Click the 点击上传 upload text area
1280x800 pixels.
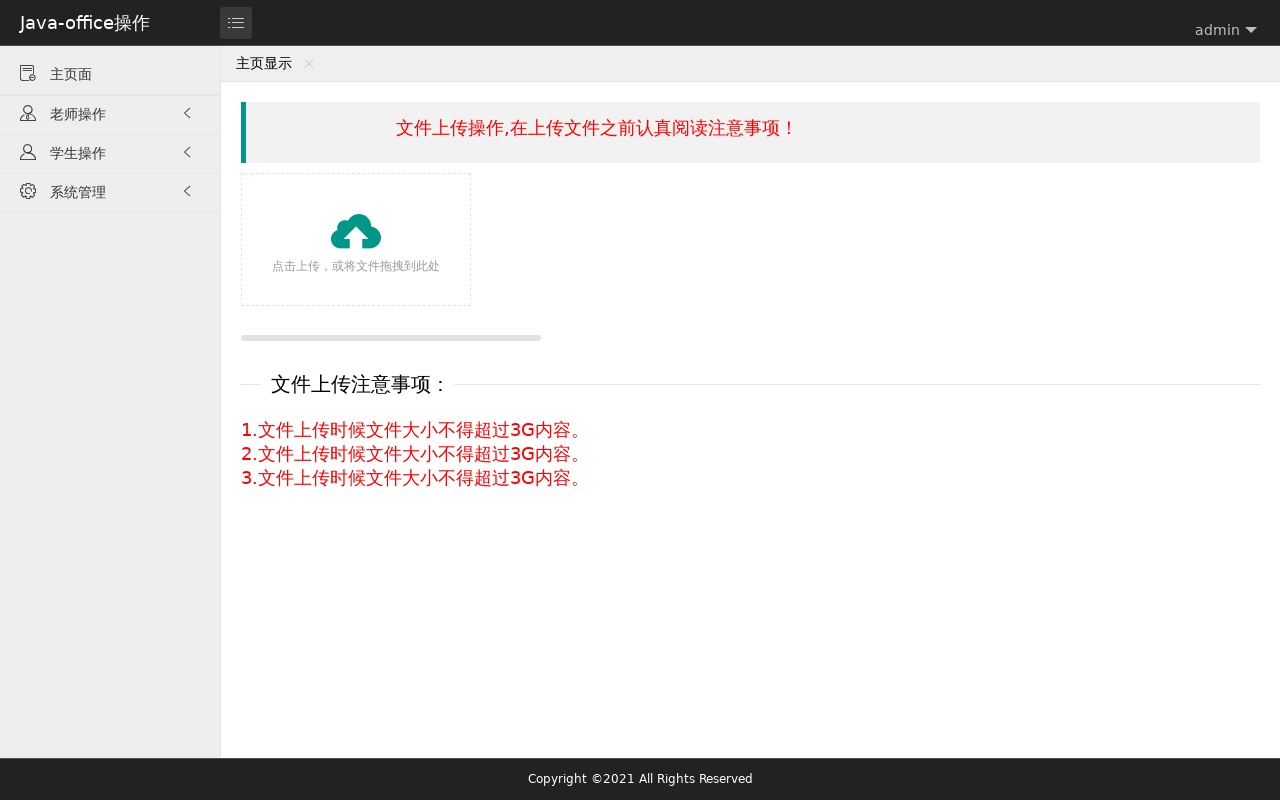point(356,266)
